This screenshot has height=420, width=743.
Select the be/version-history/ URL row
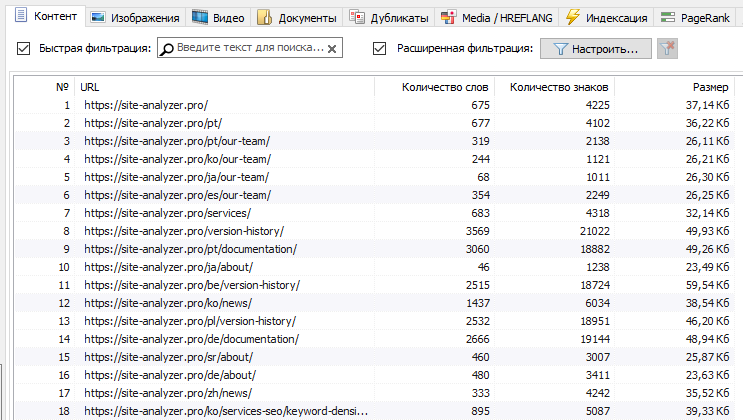pyautogui.click(x=374, y=285)
